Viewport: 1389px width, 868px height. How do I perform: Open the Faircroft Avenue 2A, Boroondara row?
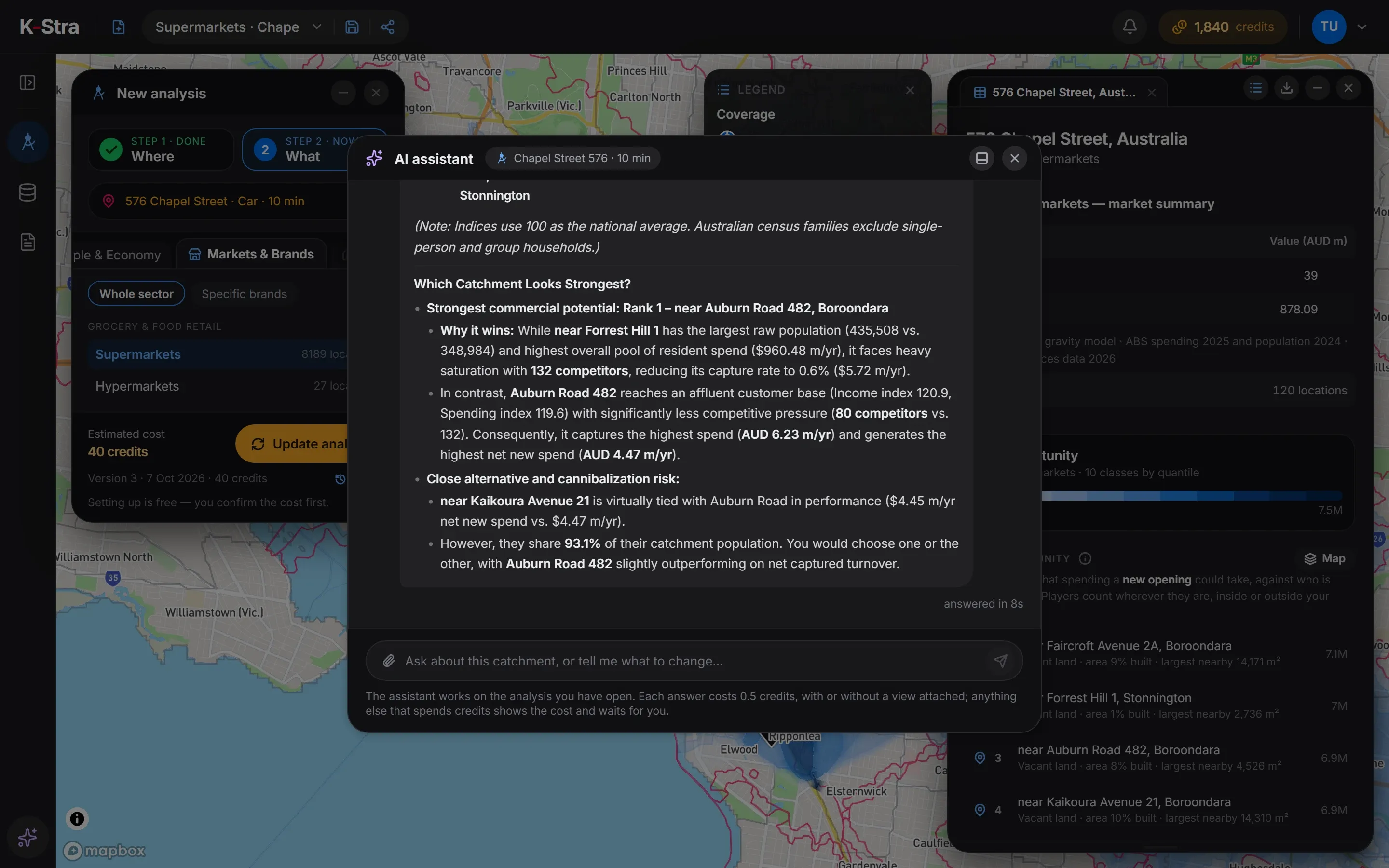click(x=1197, y=653)
